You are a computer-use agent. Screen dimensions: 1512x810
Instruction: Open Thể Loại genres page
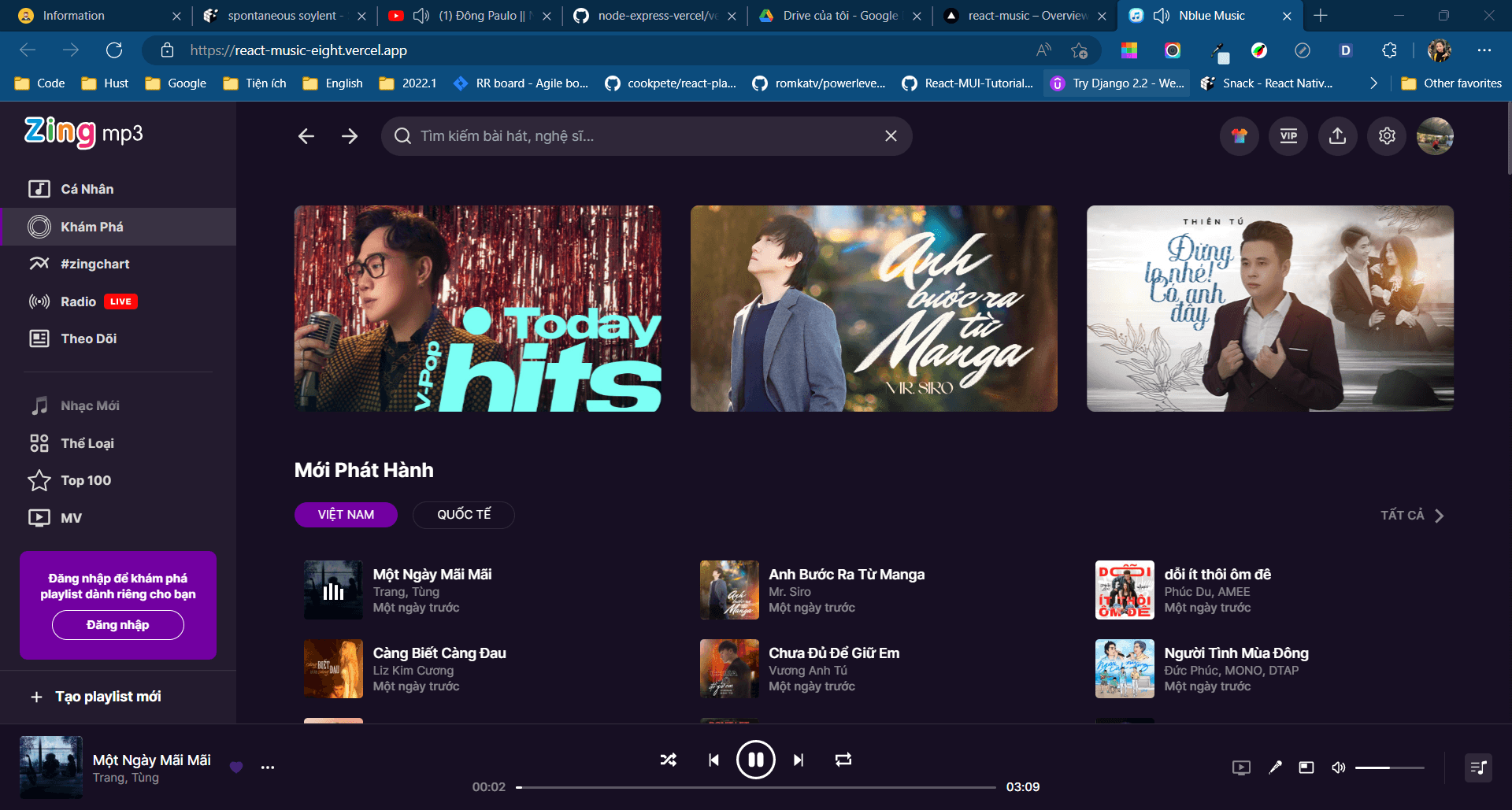point(118,443)
